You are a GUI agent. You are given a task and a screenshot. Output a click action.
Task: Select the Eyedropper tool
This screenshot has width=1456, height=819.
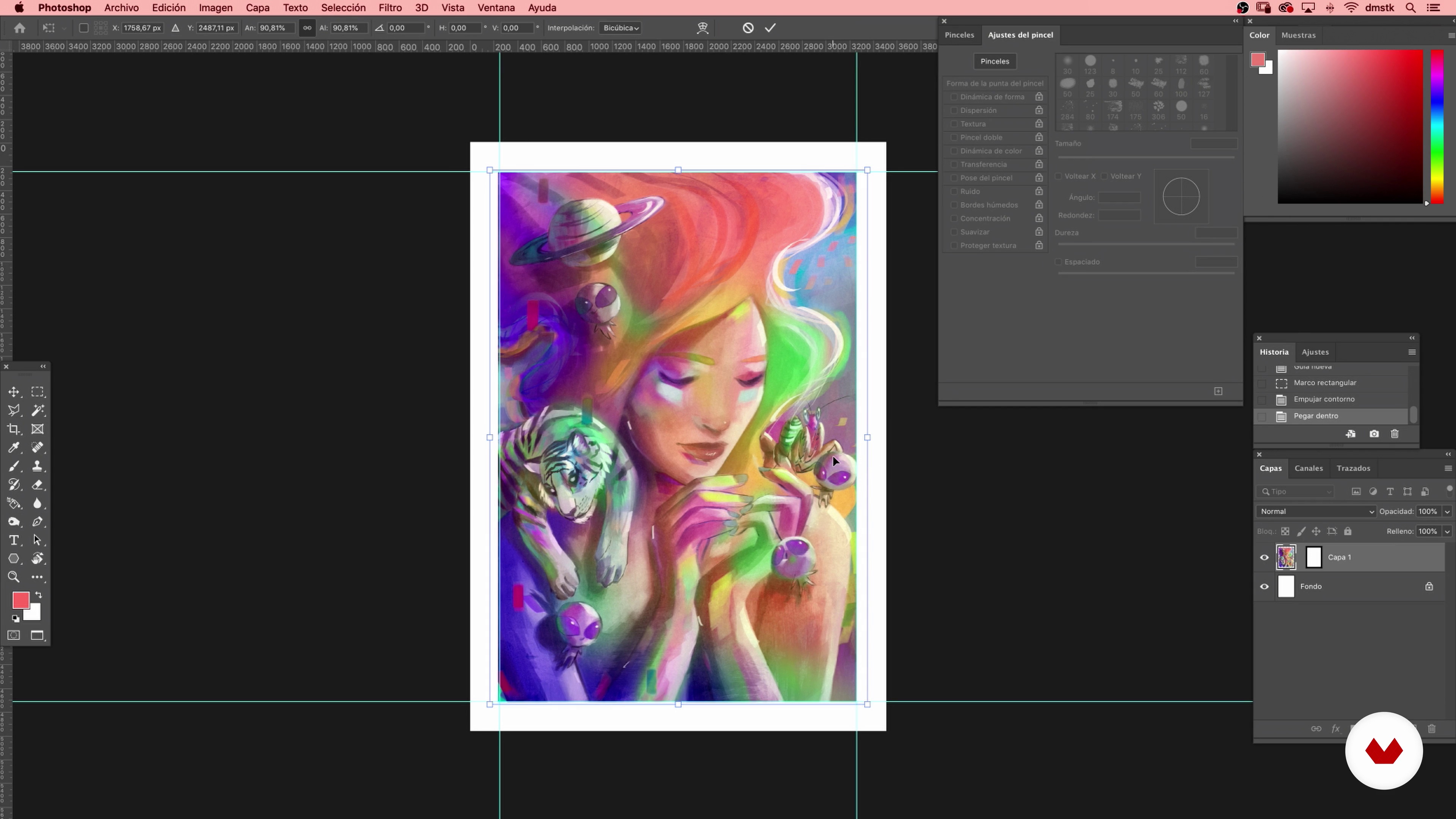click(x=14, y=448)
